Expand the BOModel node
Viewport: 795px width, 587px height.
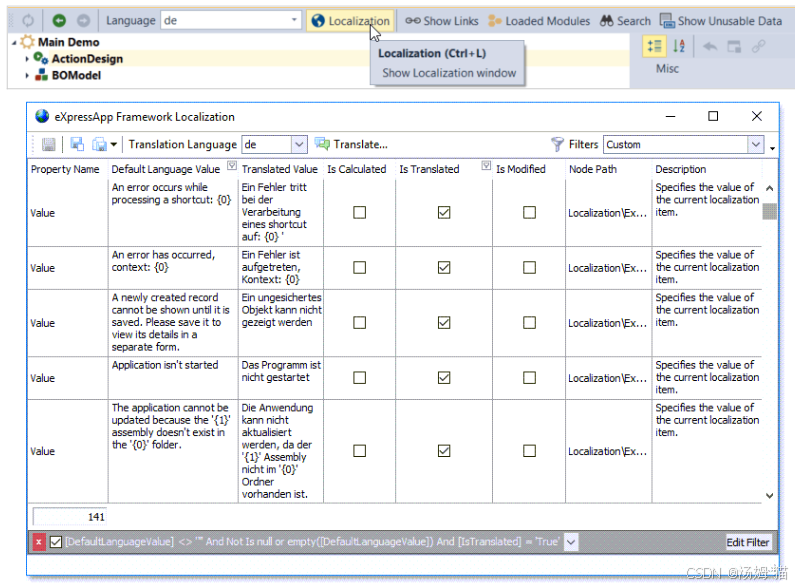tap(27, 76)
